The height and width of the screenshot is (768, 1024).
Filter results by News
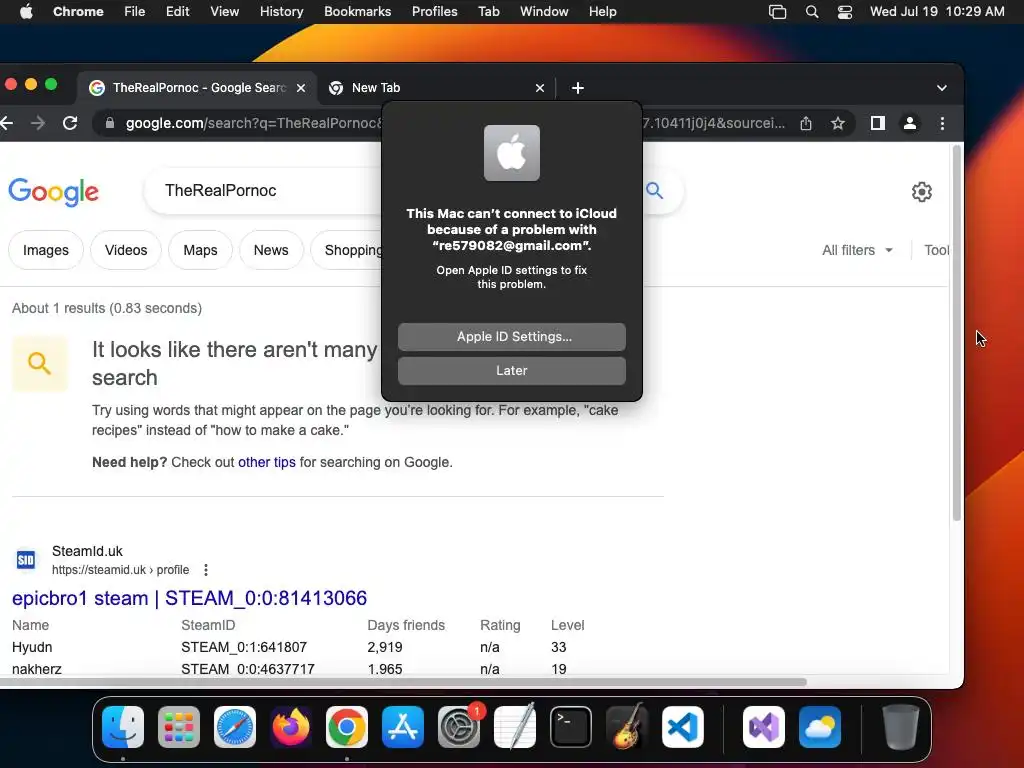271,250
